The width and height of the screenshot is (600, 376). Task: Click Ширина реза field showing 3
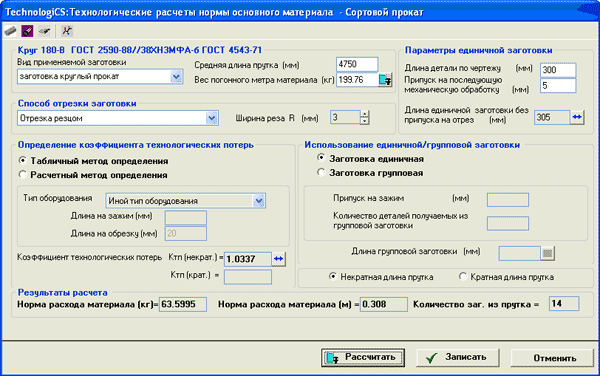(345, 117)
